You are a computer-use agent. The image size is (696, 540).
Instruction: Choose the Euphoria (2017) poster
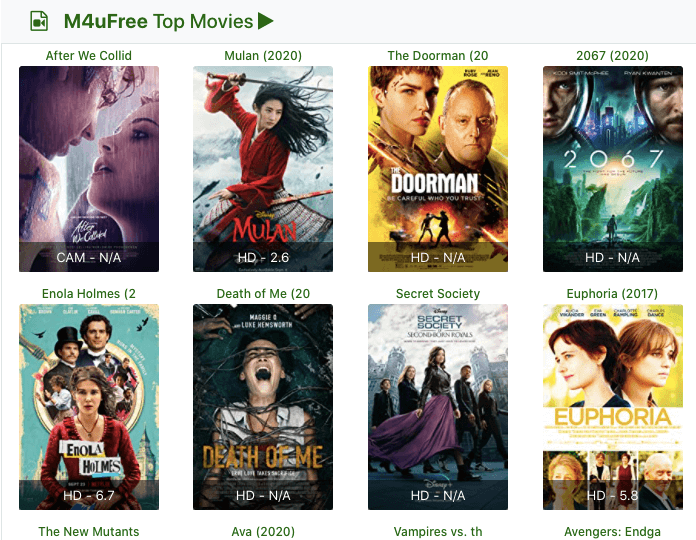point(613,406)
